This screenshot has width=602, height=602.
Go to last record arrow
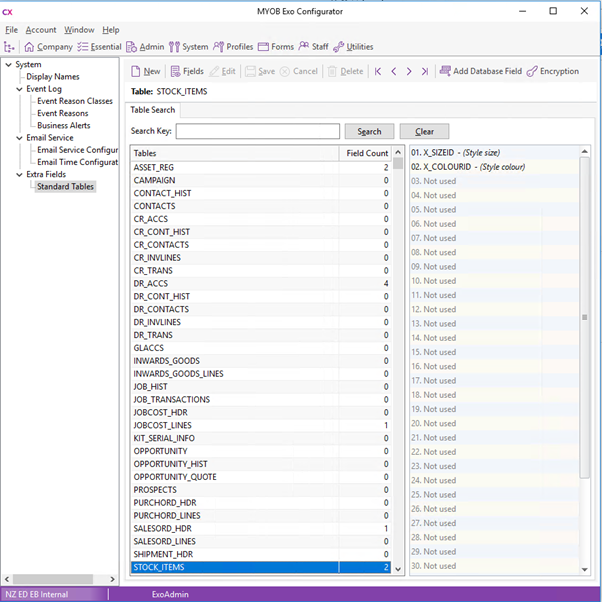point(425,71)
